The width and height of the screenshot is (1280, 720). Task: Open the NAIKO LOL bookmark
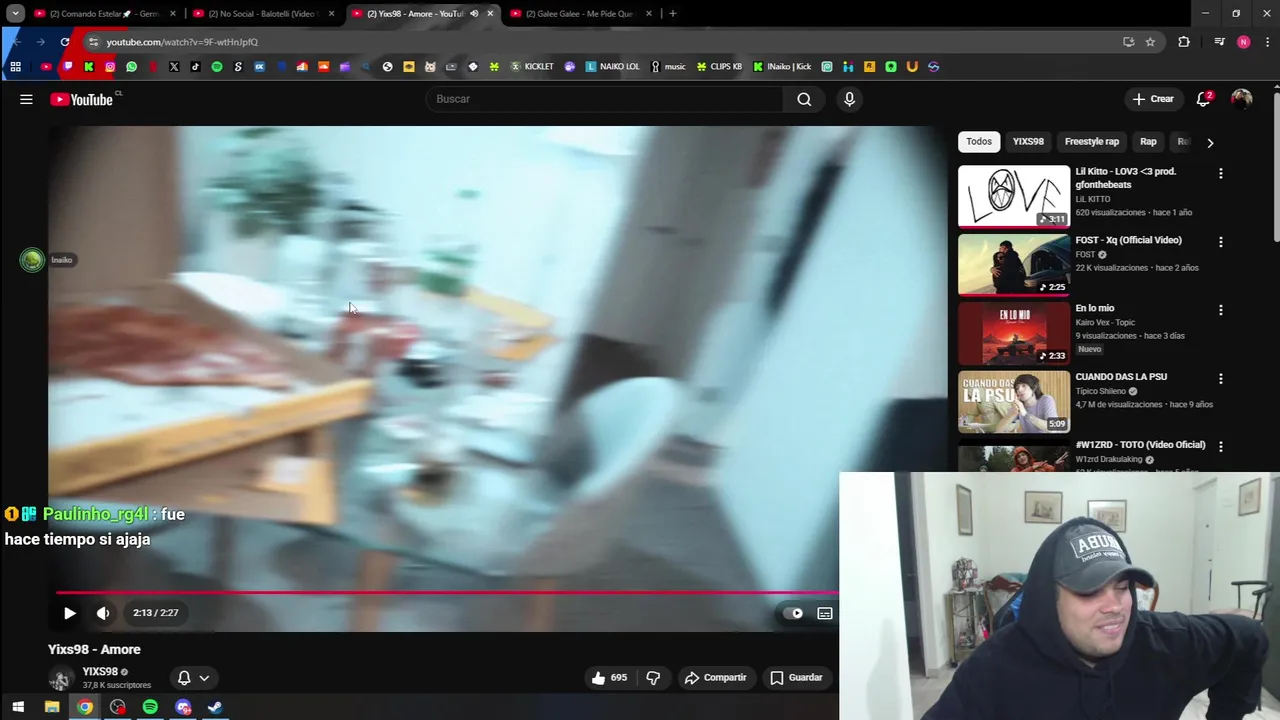pos(612,67)
